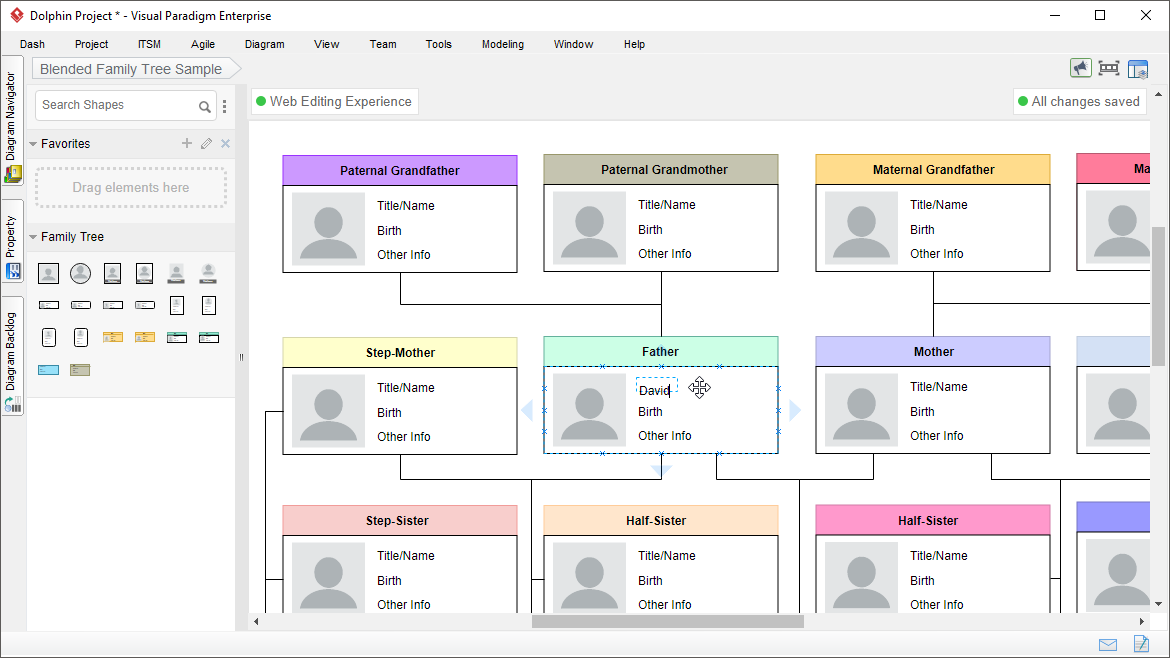1170x658 pixels.
Task: Collapse the Favorites section
Action: pyautogui.click(x=31, y=143)
